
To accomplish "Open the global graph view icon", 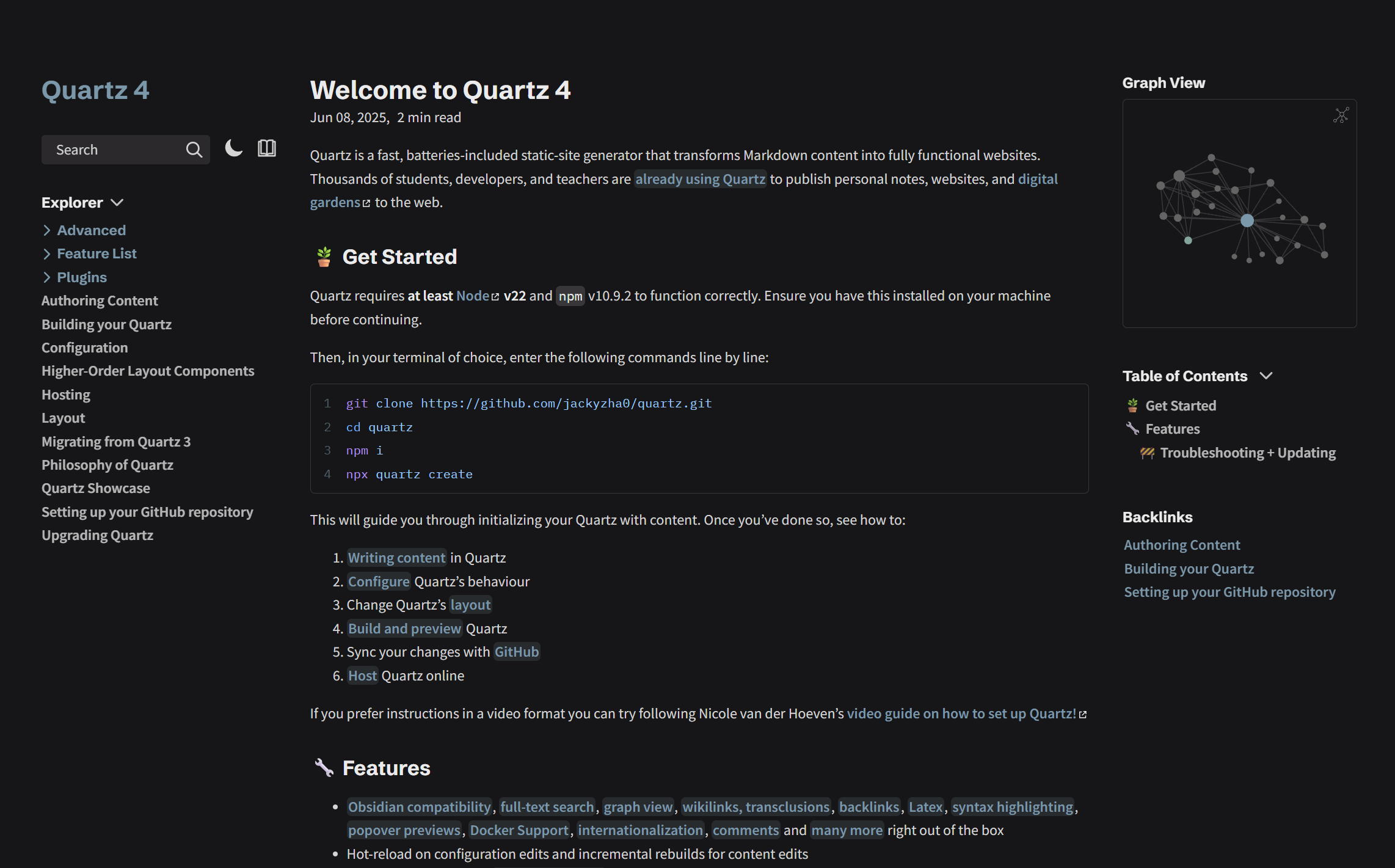I will pyautogui.click(x=1341, y=115).
